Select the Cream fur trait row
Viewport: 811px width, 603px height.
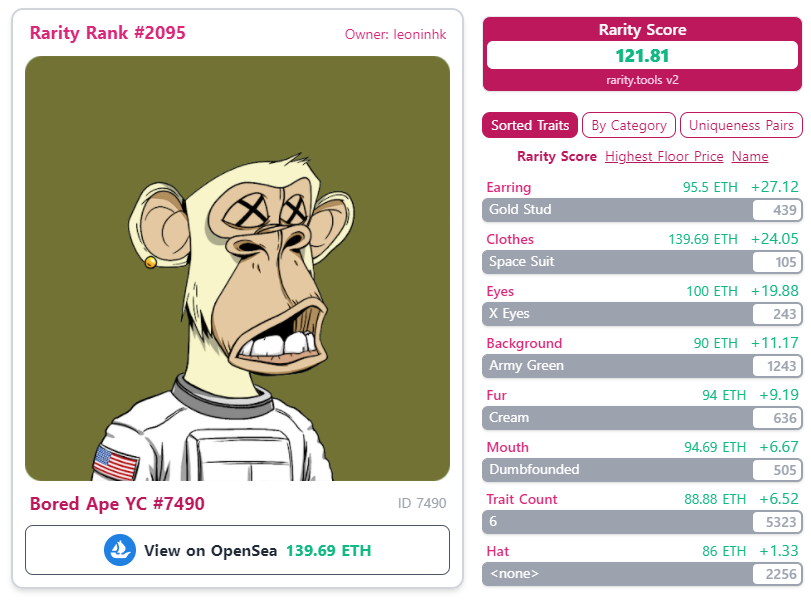tap(642, 417)
